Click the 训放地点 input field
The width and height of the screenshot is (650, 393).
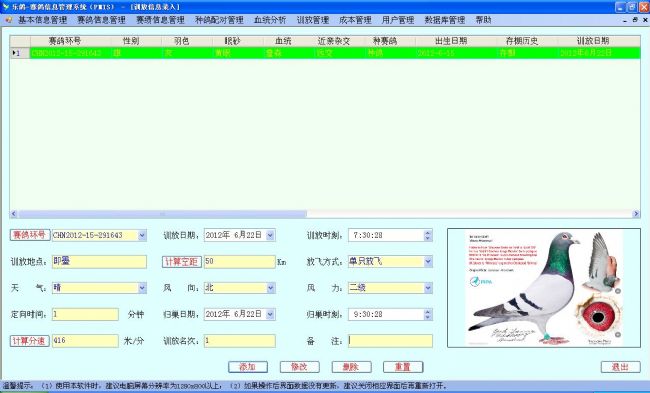tap(99, 262)
